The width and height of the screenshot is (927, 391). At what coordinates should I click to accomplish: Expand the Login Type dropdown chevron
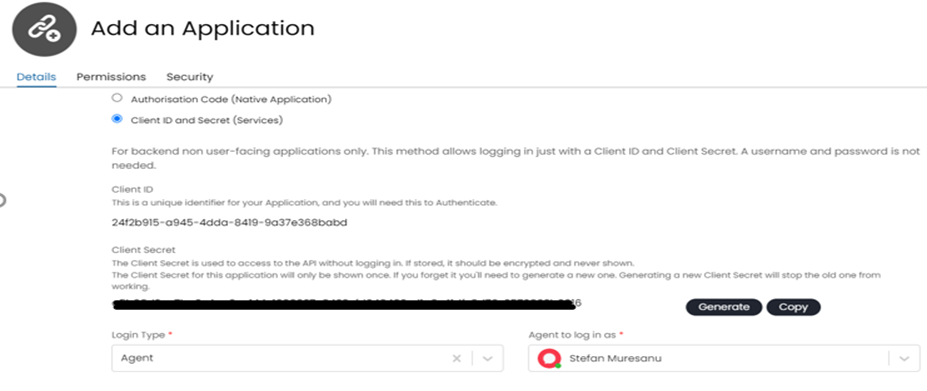(x=488, y=358)
